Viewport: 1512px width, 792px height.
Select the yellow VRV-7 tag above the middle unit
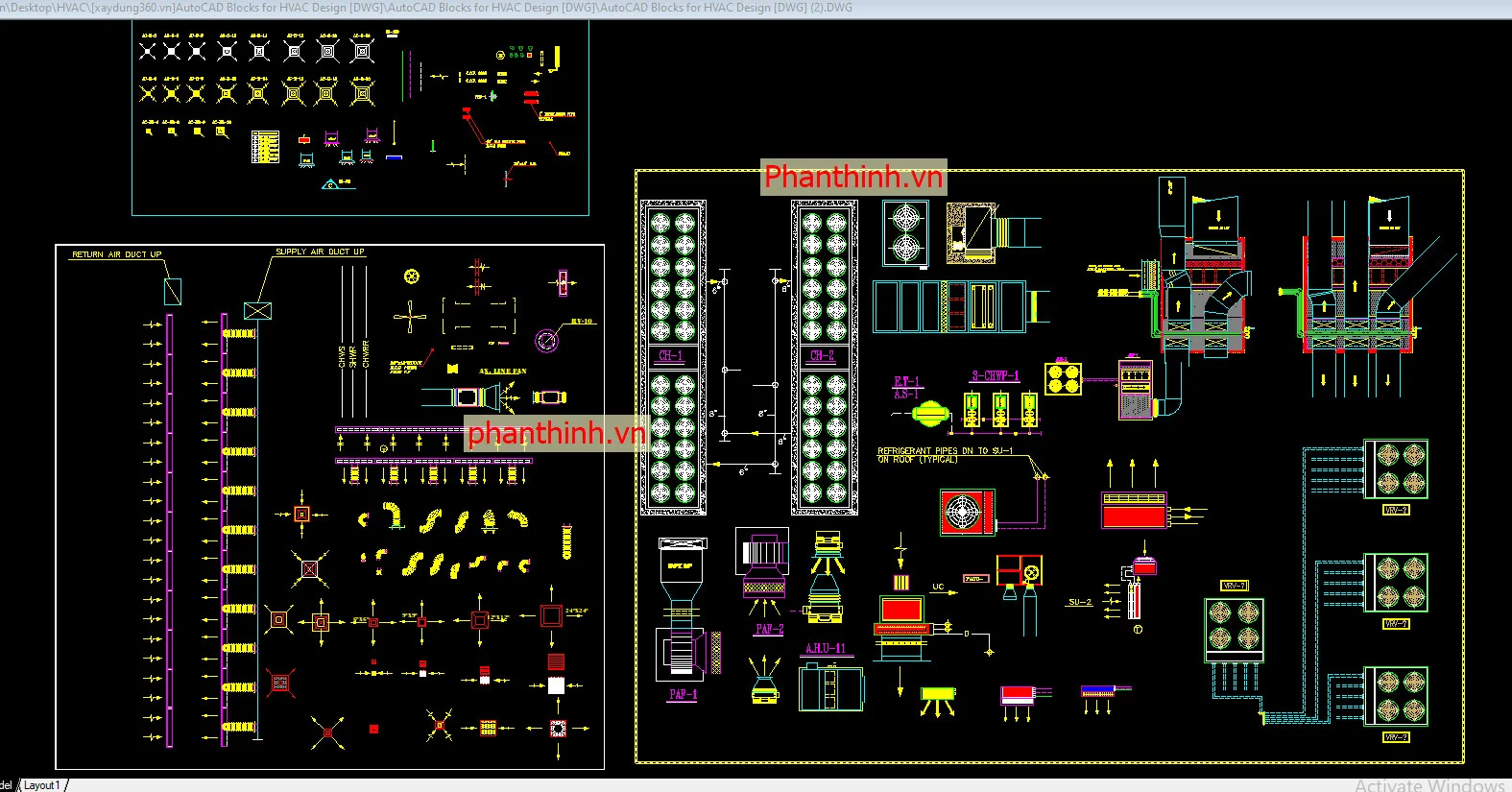point(1234,586)
